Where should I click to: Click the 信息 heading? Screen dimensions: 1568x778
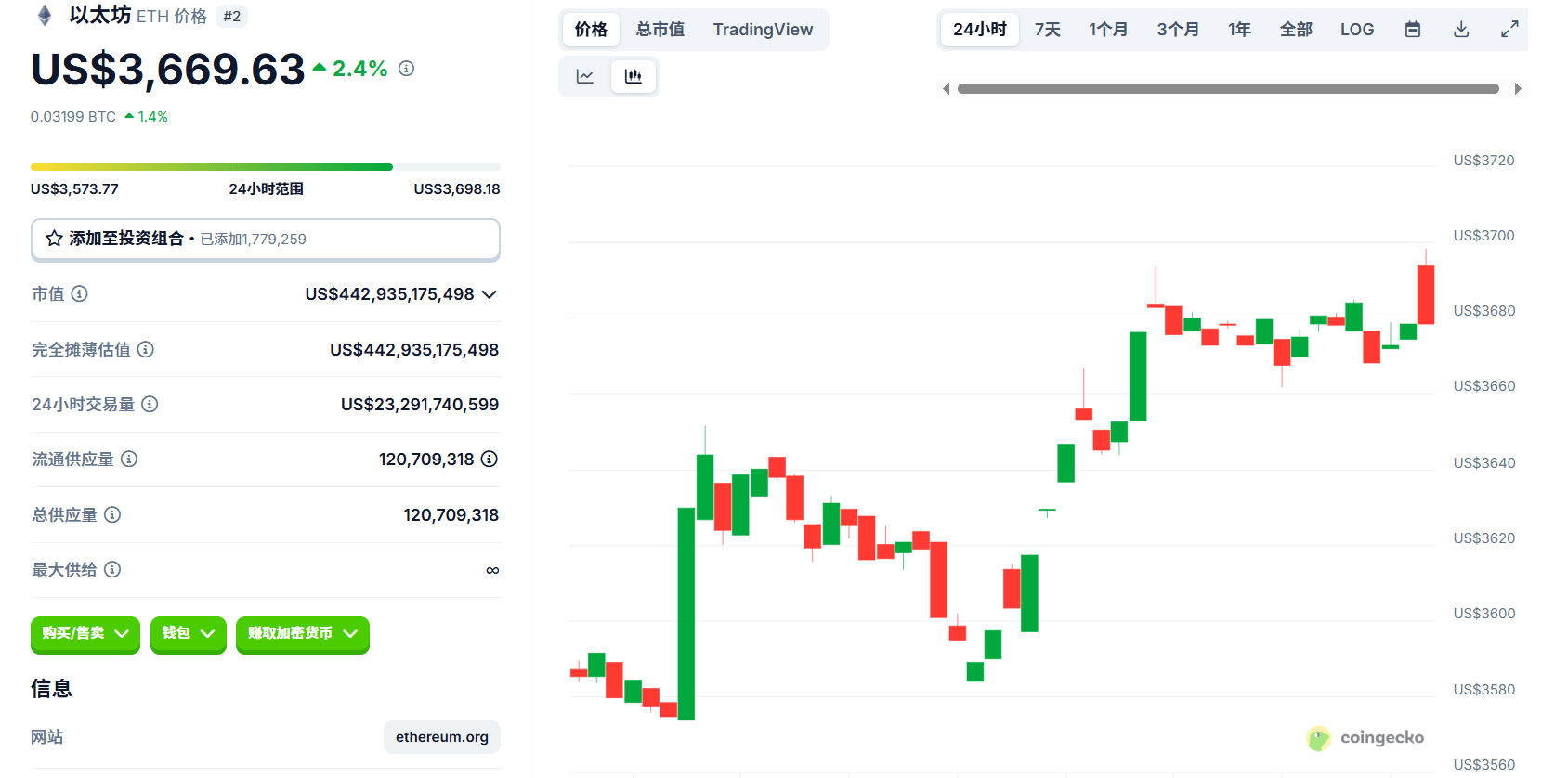tap(51, 689)
